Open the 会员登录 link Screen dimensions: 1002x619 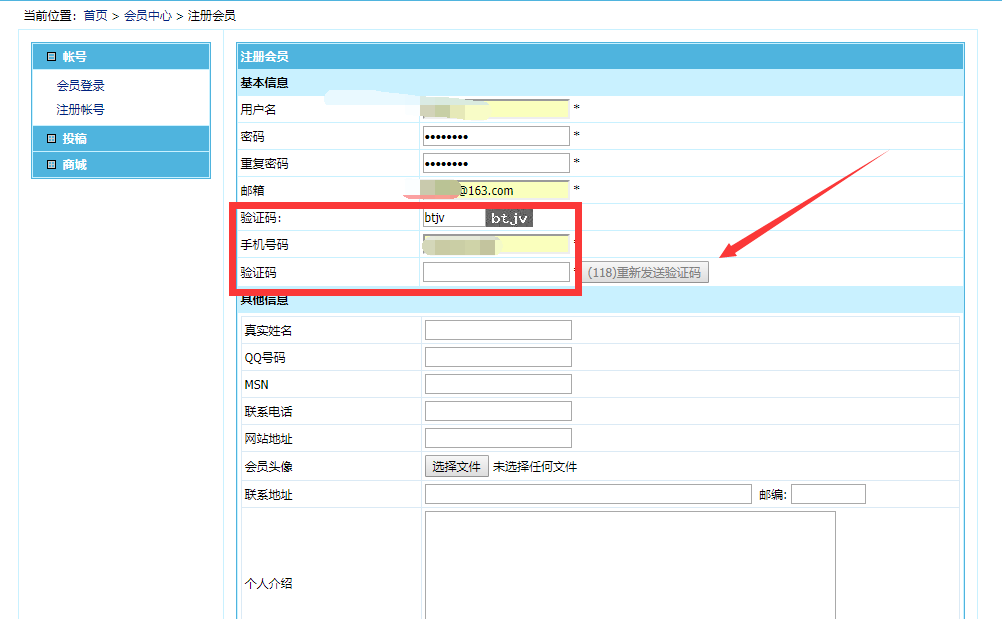[81, 86]
